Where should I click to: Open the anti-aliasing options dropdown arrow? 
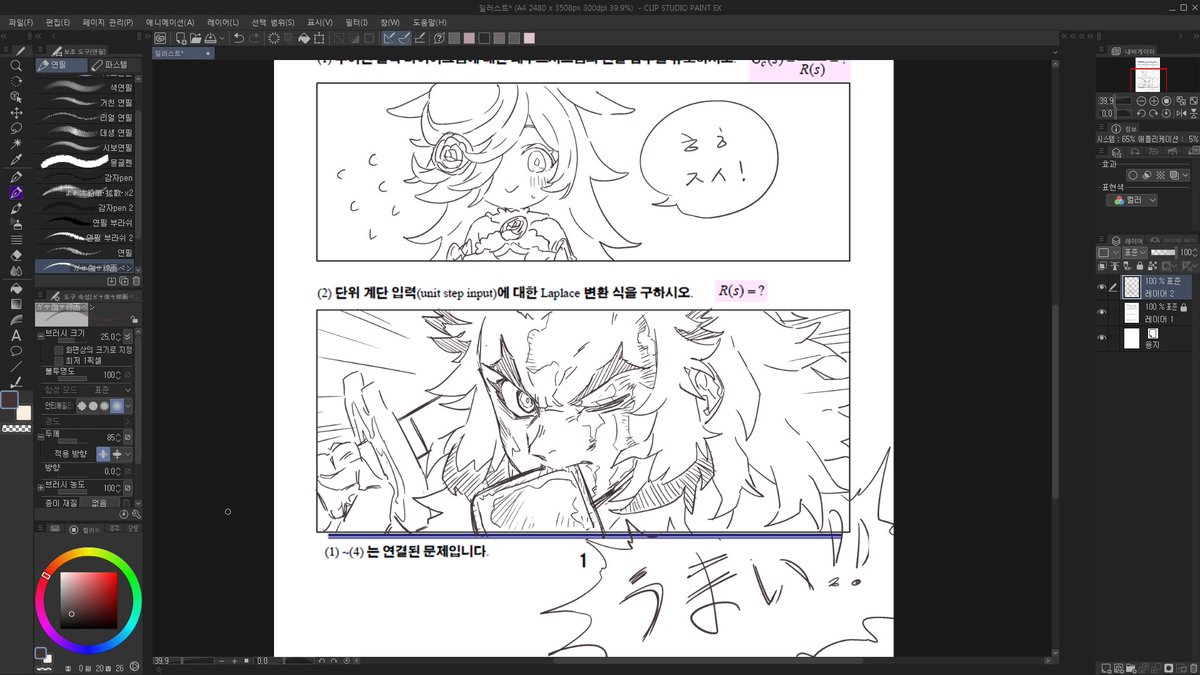[x=129, y=407]
